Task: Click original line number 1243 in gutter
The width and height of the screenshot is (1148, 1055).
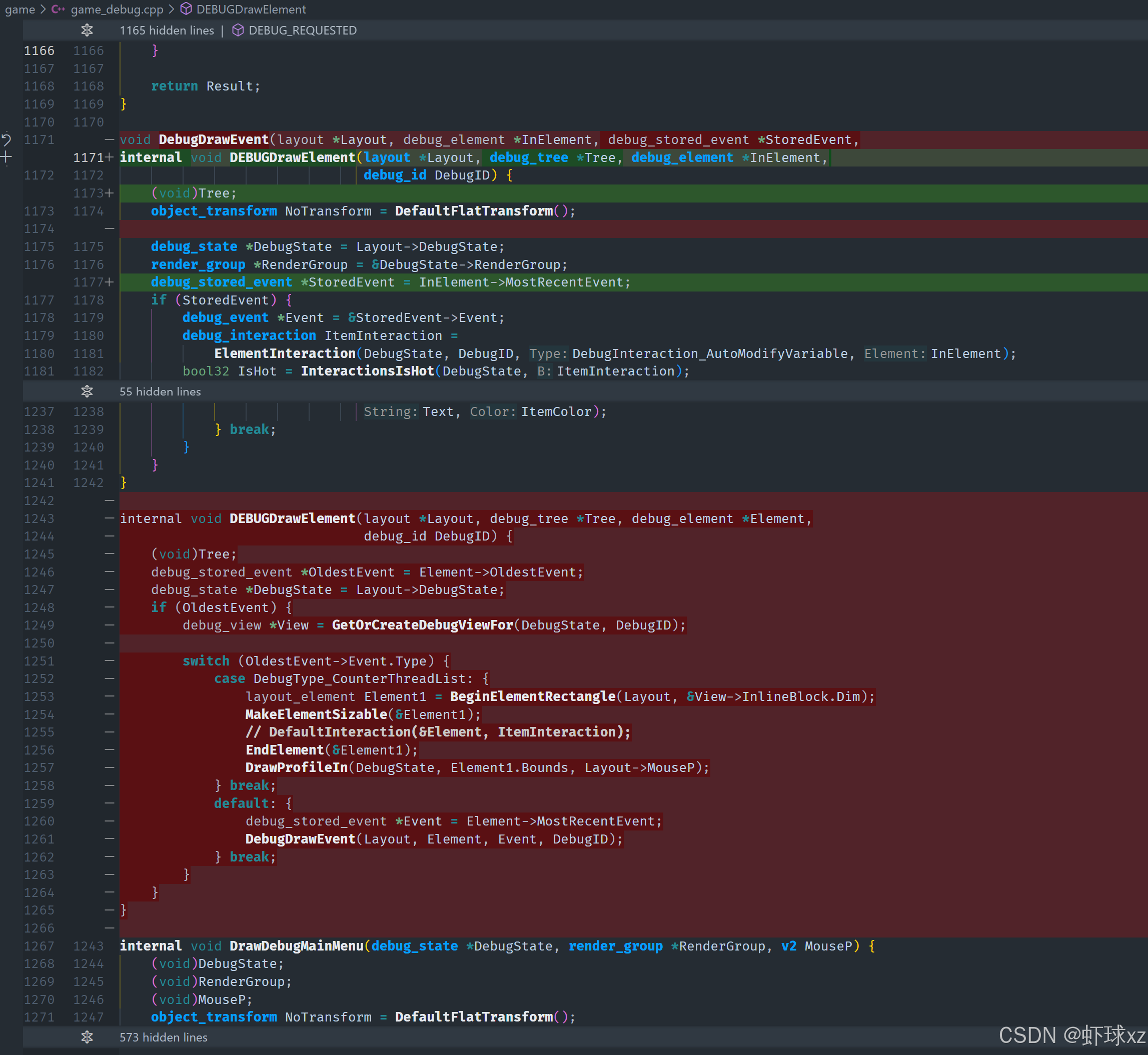Action: [39, 518]
